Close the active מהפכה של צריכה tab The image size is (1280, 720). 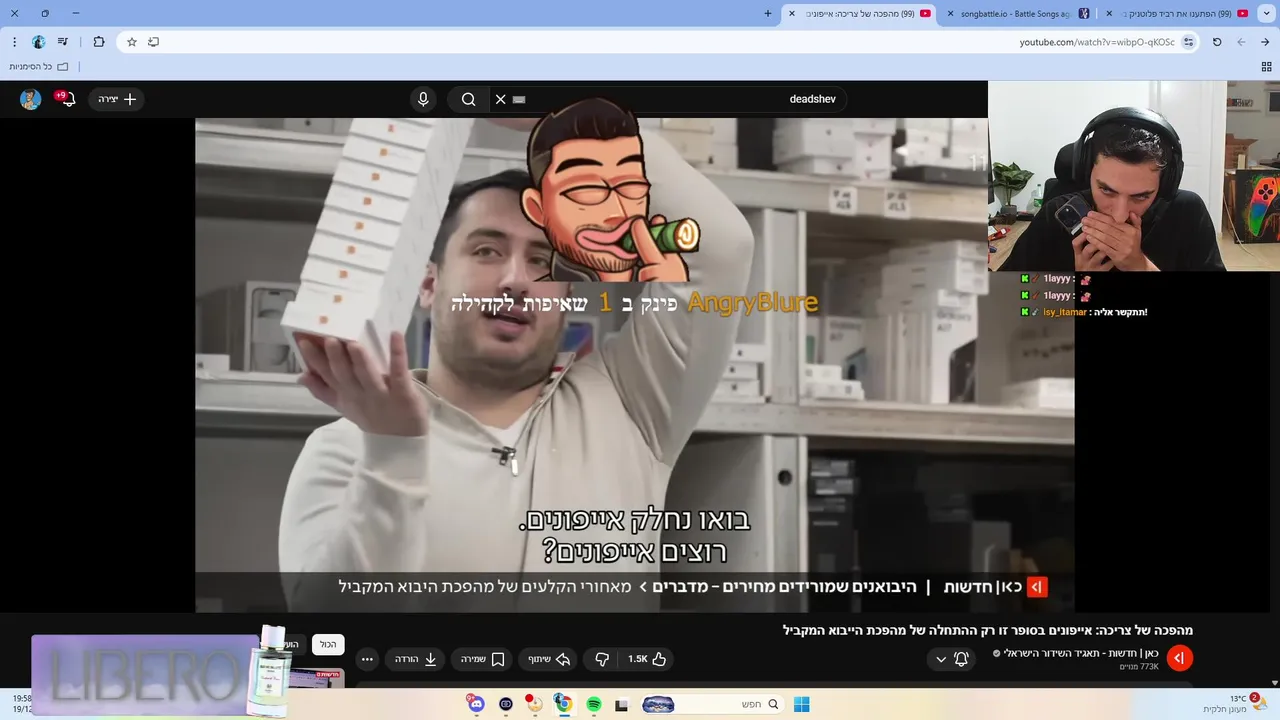pyautogui.click(x=792, y=13)
